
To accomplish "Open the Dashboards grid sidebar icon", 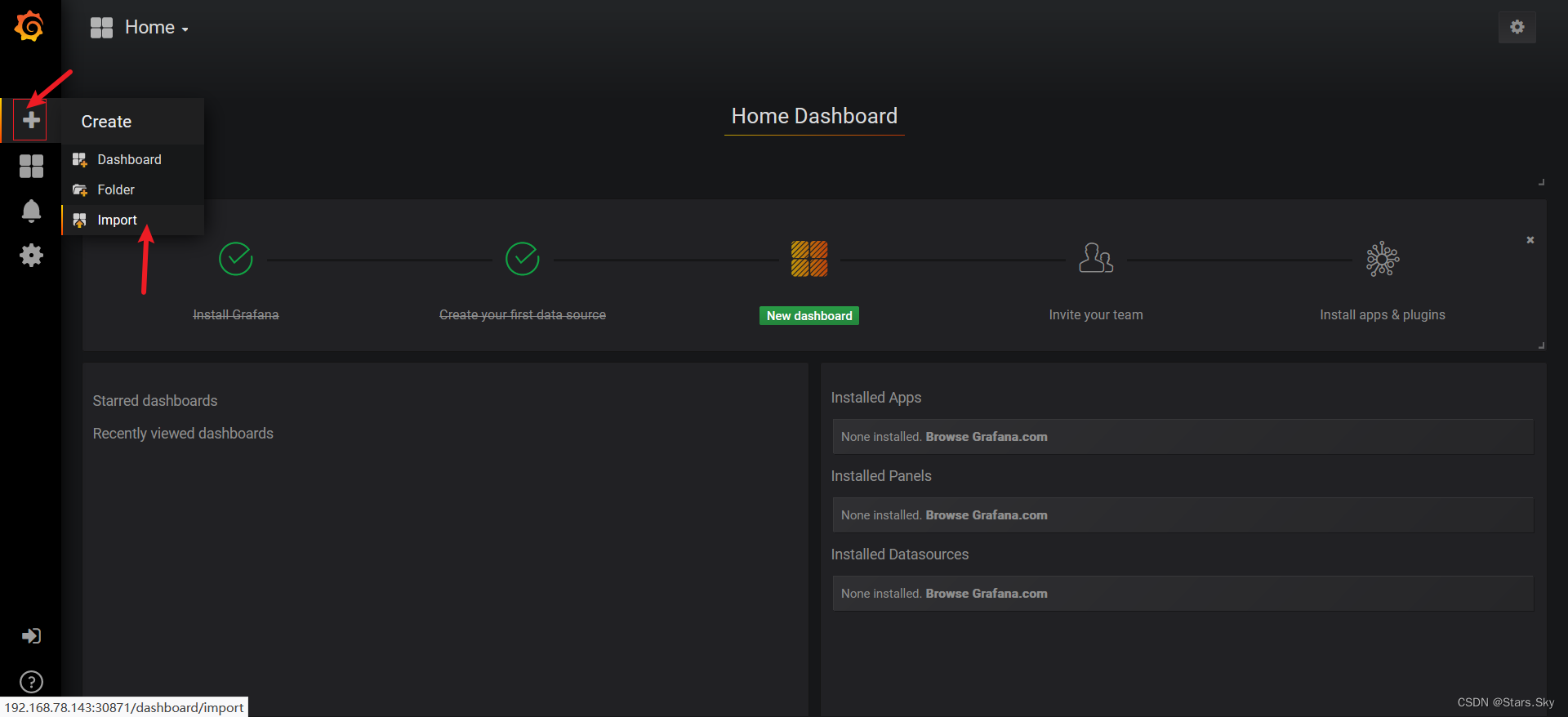I will tap(31, 167).
